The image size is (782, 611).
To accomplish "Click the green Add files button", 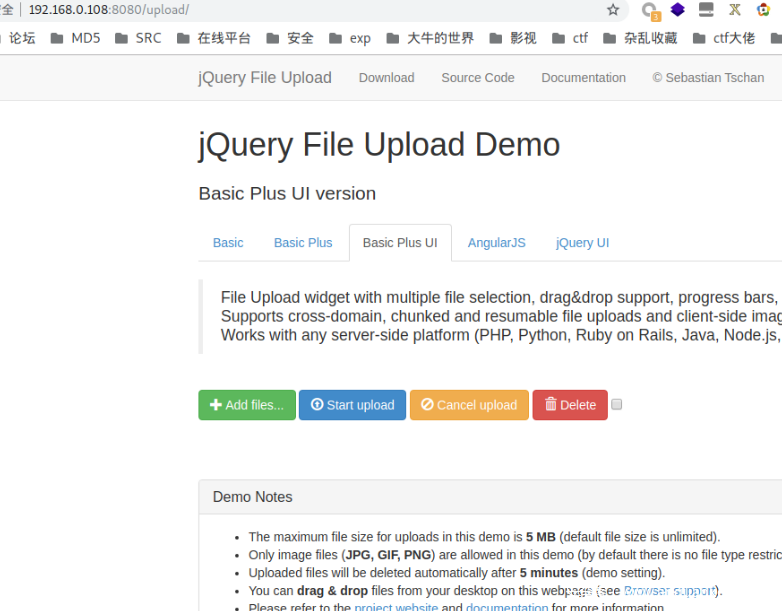I will click(x=247, y=405).
